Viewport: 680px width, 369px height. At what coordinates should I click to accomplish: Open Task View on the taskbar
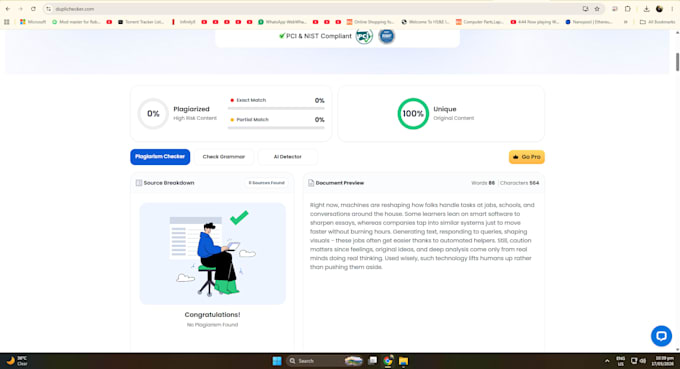(x=373, y=361)
